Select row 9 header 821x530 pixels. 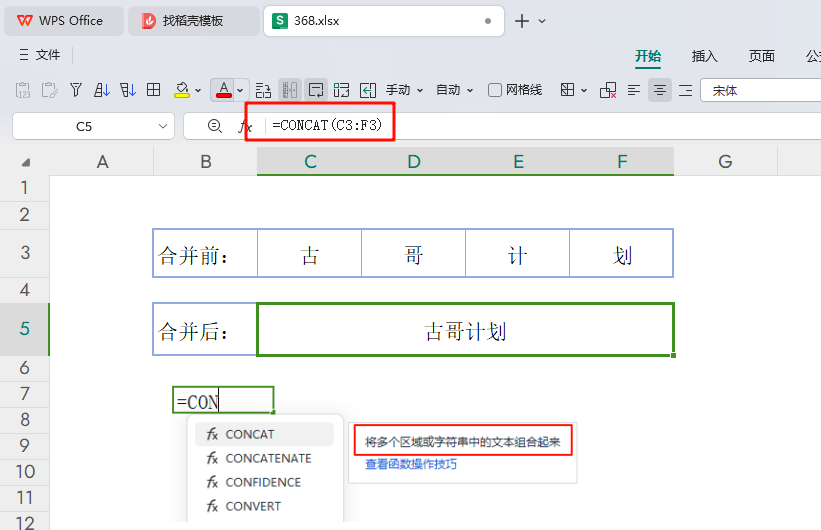click(25, 446)
